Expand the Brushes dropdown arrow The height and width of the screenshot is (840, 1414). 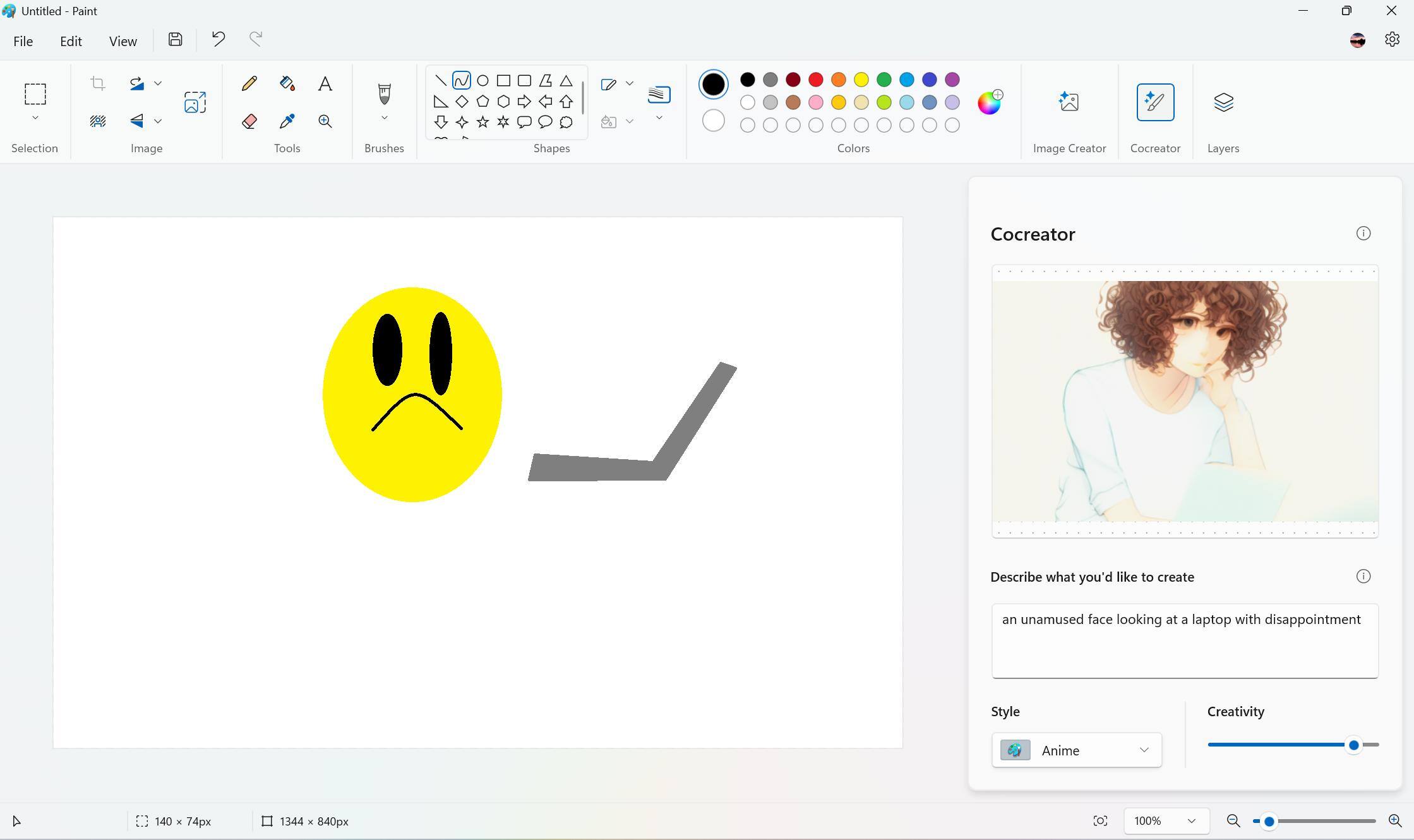384,119
